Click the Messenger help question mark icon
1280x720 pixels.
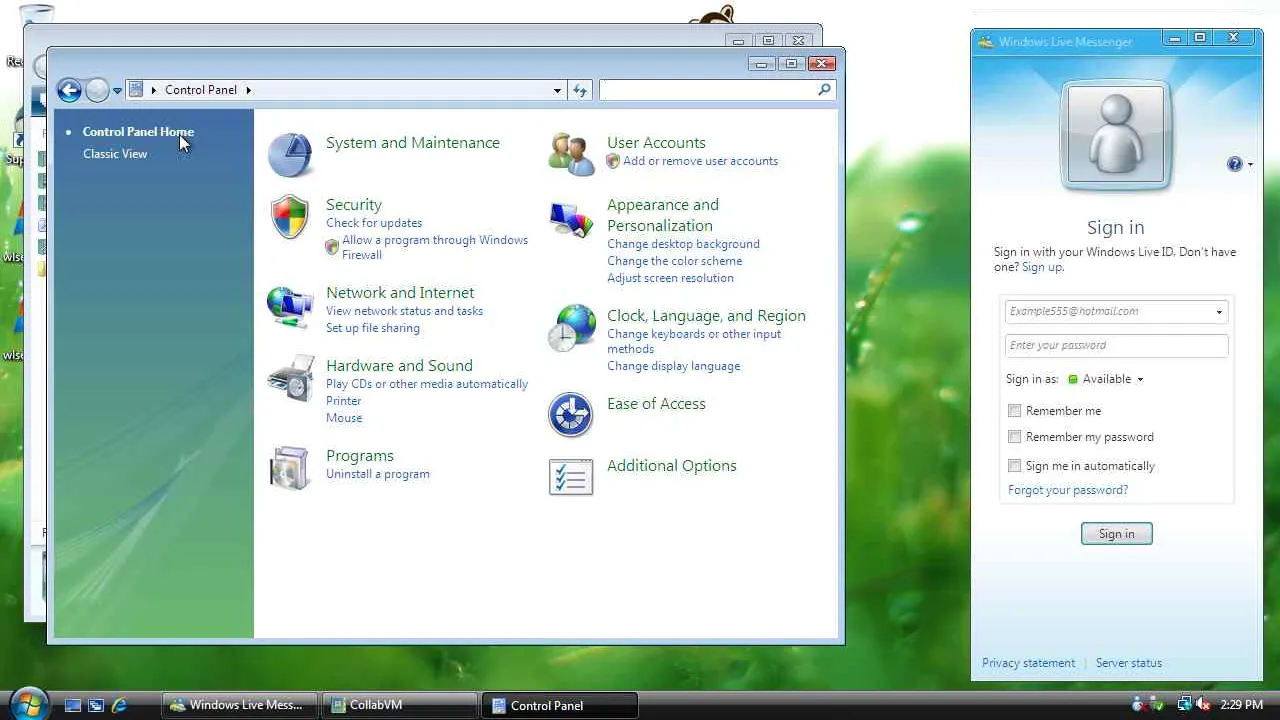1234,164
